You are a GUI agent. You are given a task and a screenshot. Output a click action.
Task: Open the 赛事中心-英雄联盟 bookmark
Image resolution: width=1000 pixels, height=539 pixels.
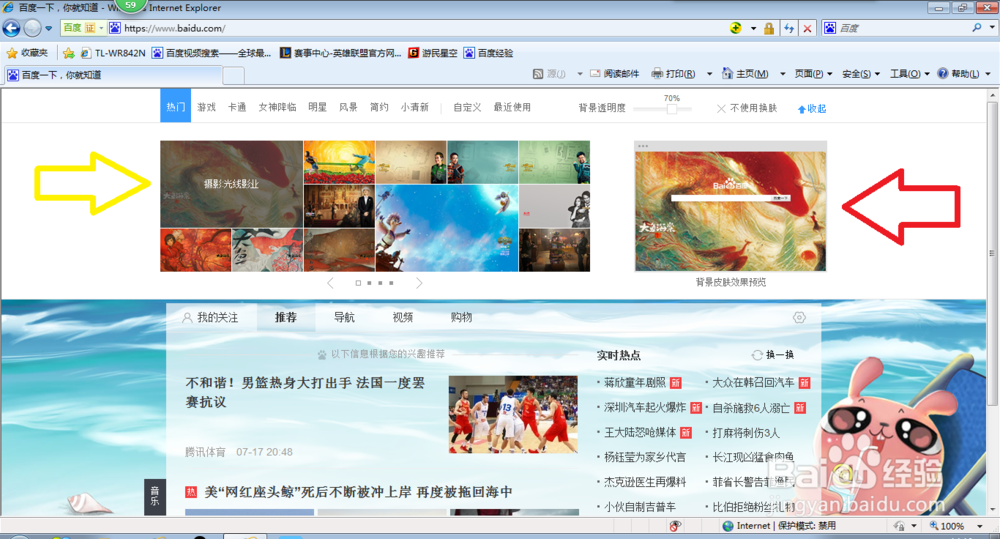[x=341, y=53]
